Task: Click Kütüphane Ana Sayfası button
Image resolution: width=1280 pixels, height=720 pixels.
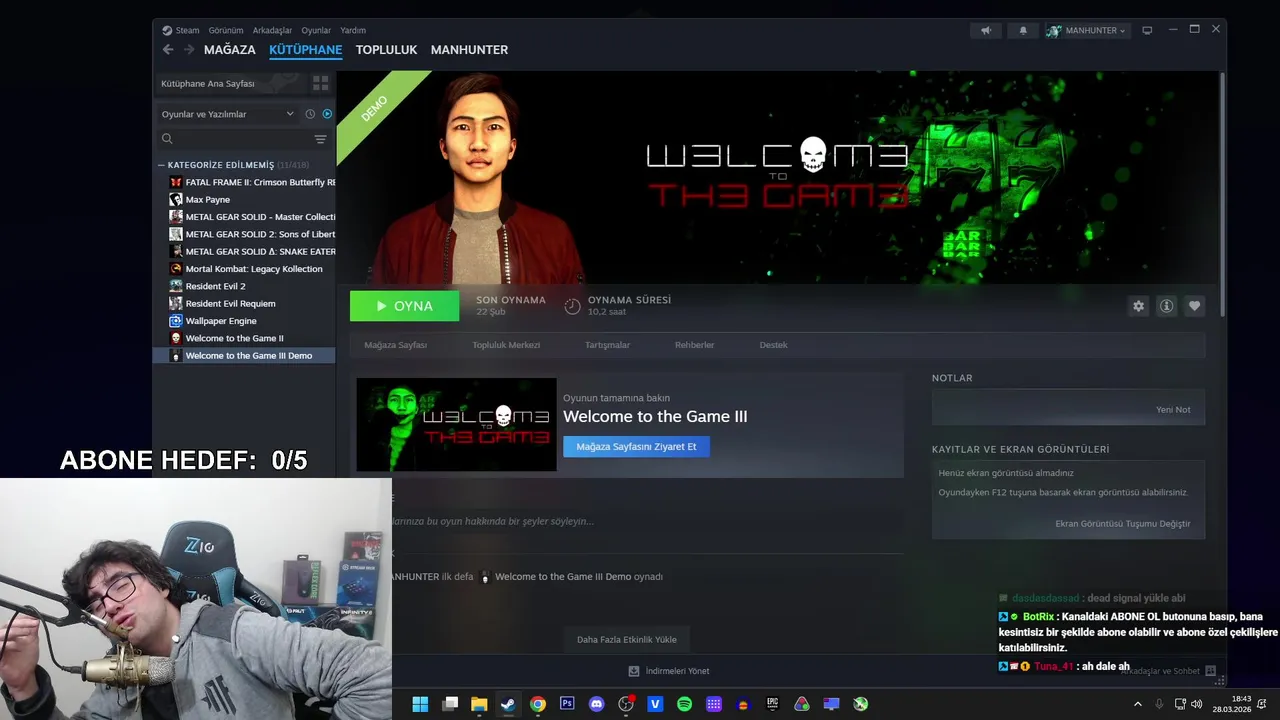Action: click(x=232, y=83)
